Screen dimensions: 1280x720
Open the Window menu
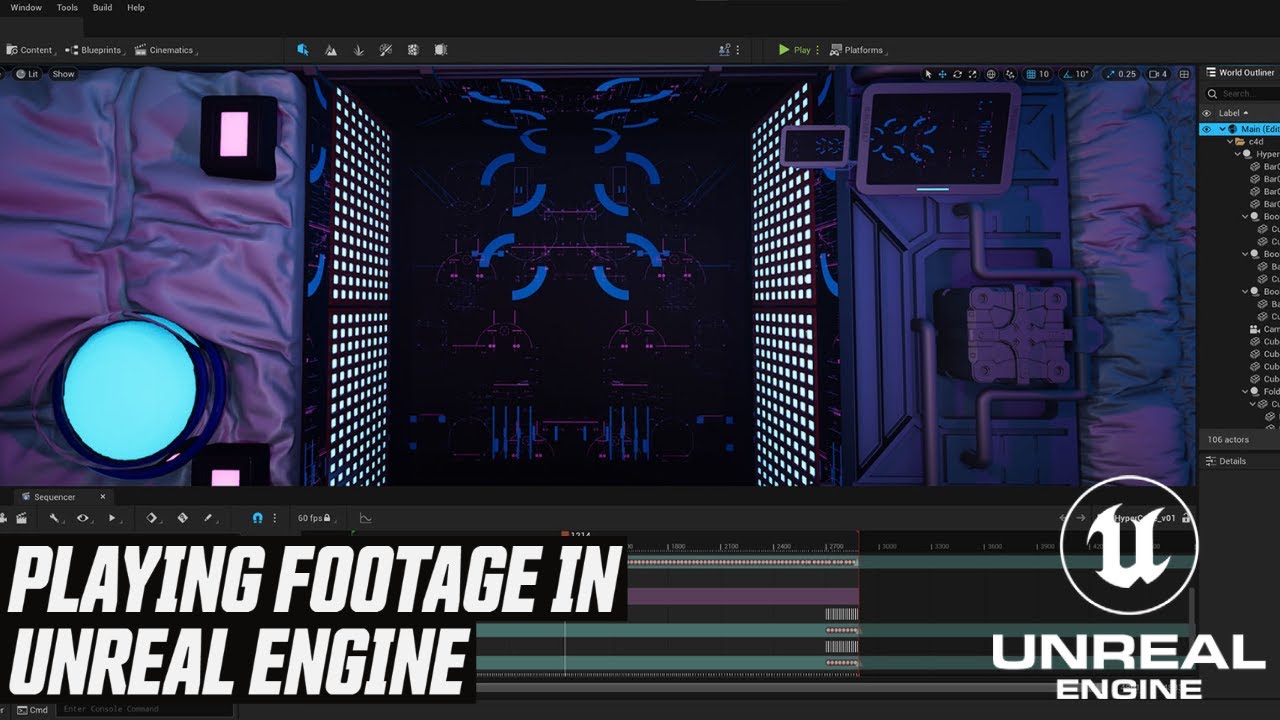26,7
